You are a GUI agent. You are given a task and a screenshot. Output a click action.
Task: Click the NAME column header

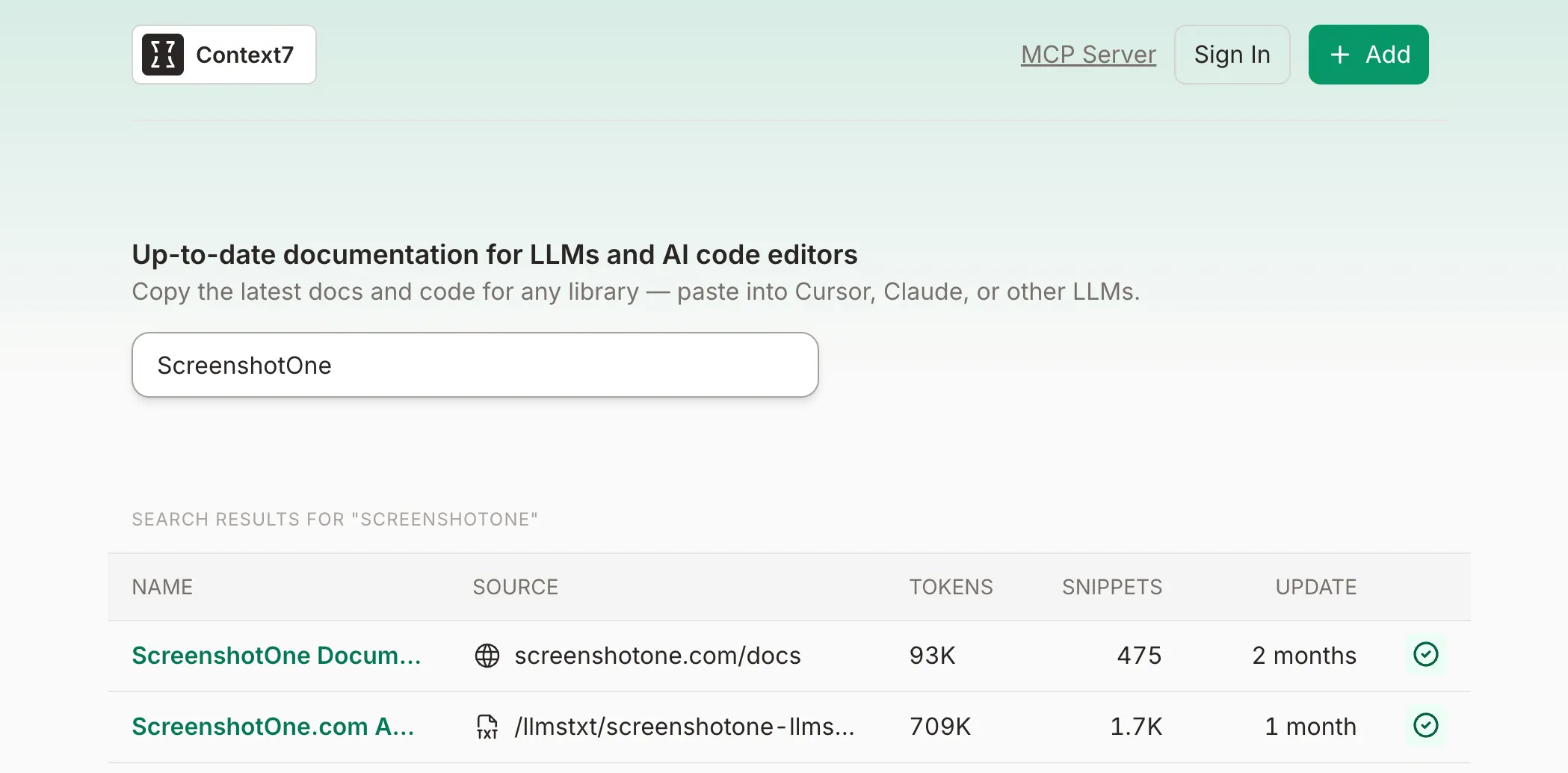pos(161,587)
